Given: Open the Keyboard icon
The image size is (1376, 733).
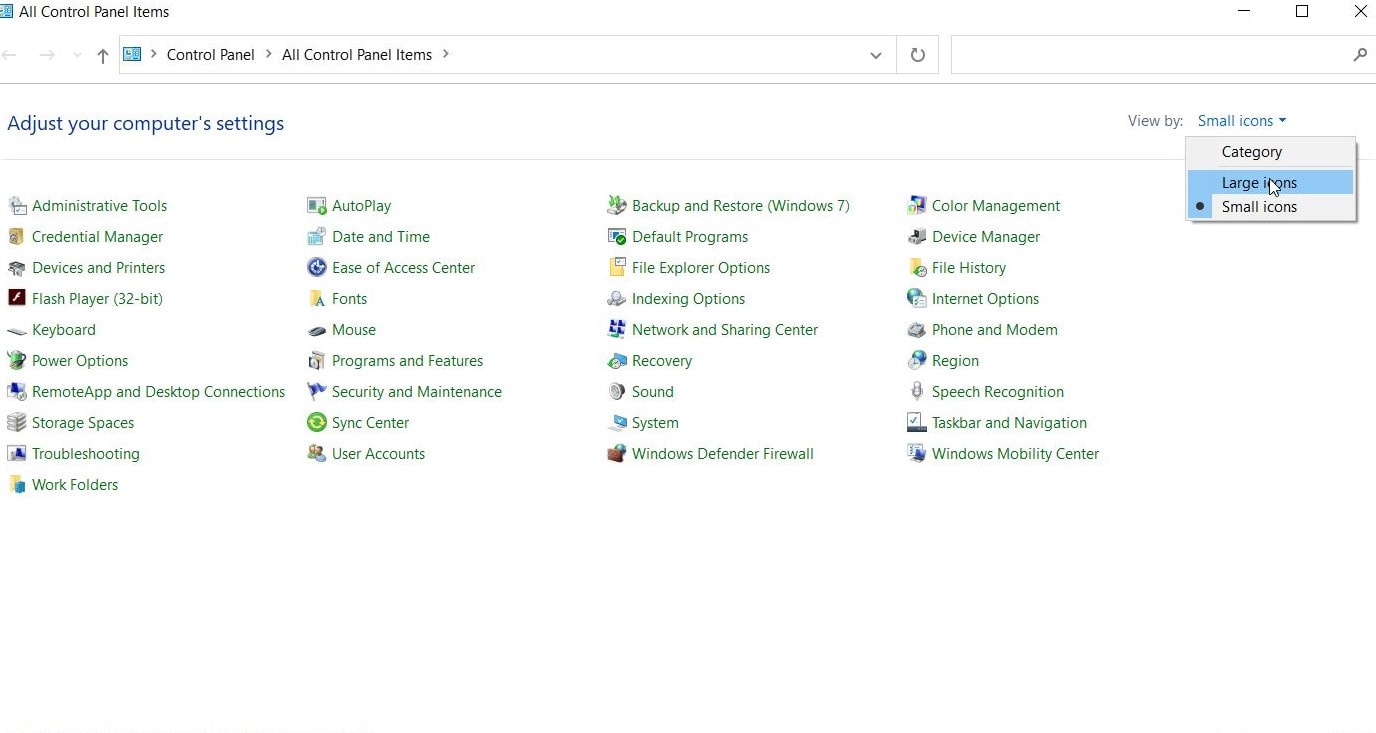Looking at the screenshot, I should [x=17, y=330].
